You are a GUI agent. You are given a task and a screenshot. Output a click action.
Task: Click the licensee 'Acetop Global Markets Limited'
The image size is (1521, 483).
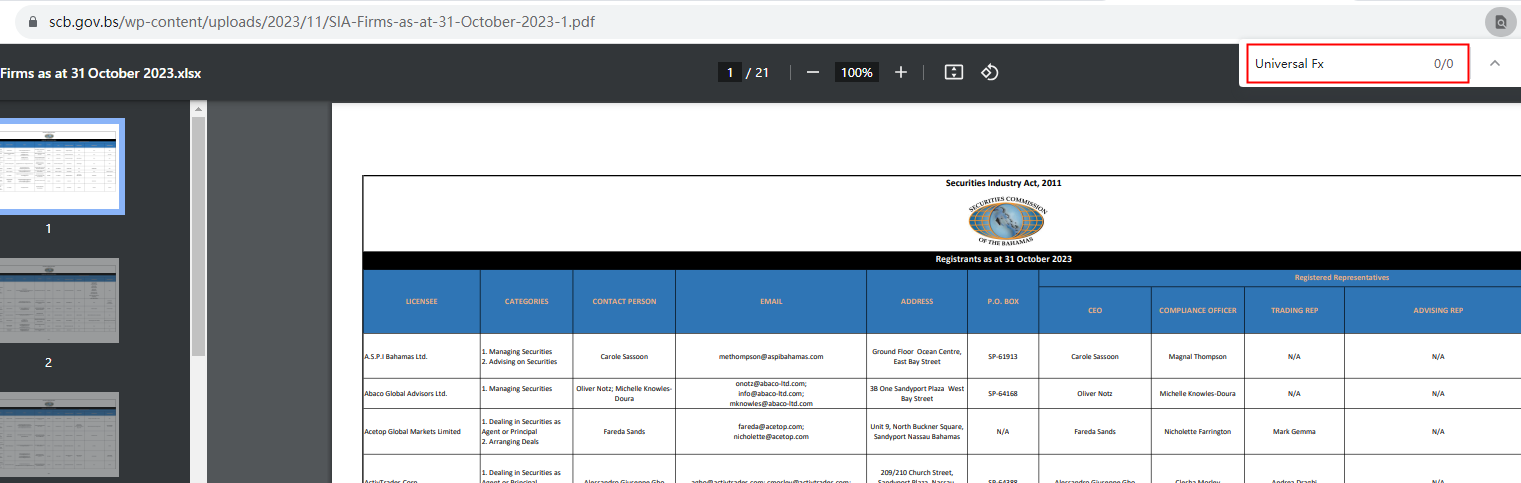[412, 431]
